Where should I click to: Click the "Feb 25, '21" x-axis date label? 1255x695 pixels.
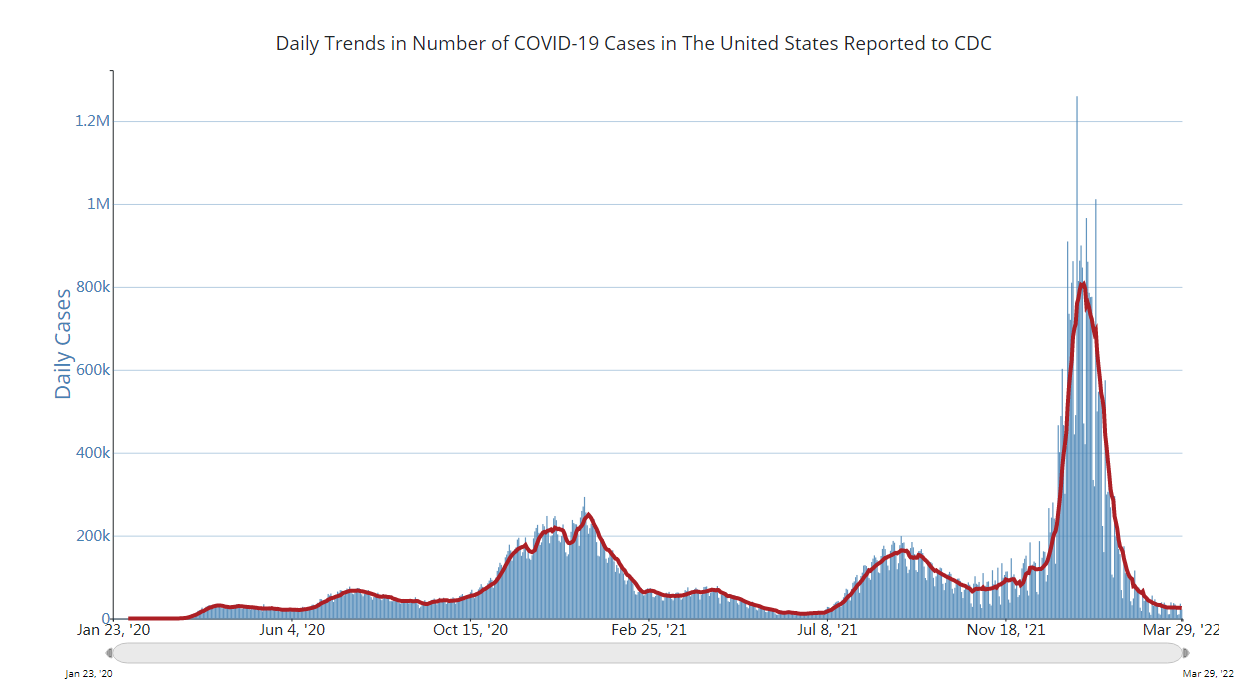coord(649,630)
